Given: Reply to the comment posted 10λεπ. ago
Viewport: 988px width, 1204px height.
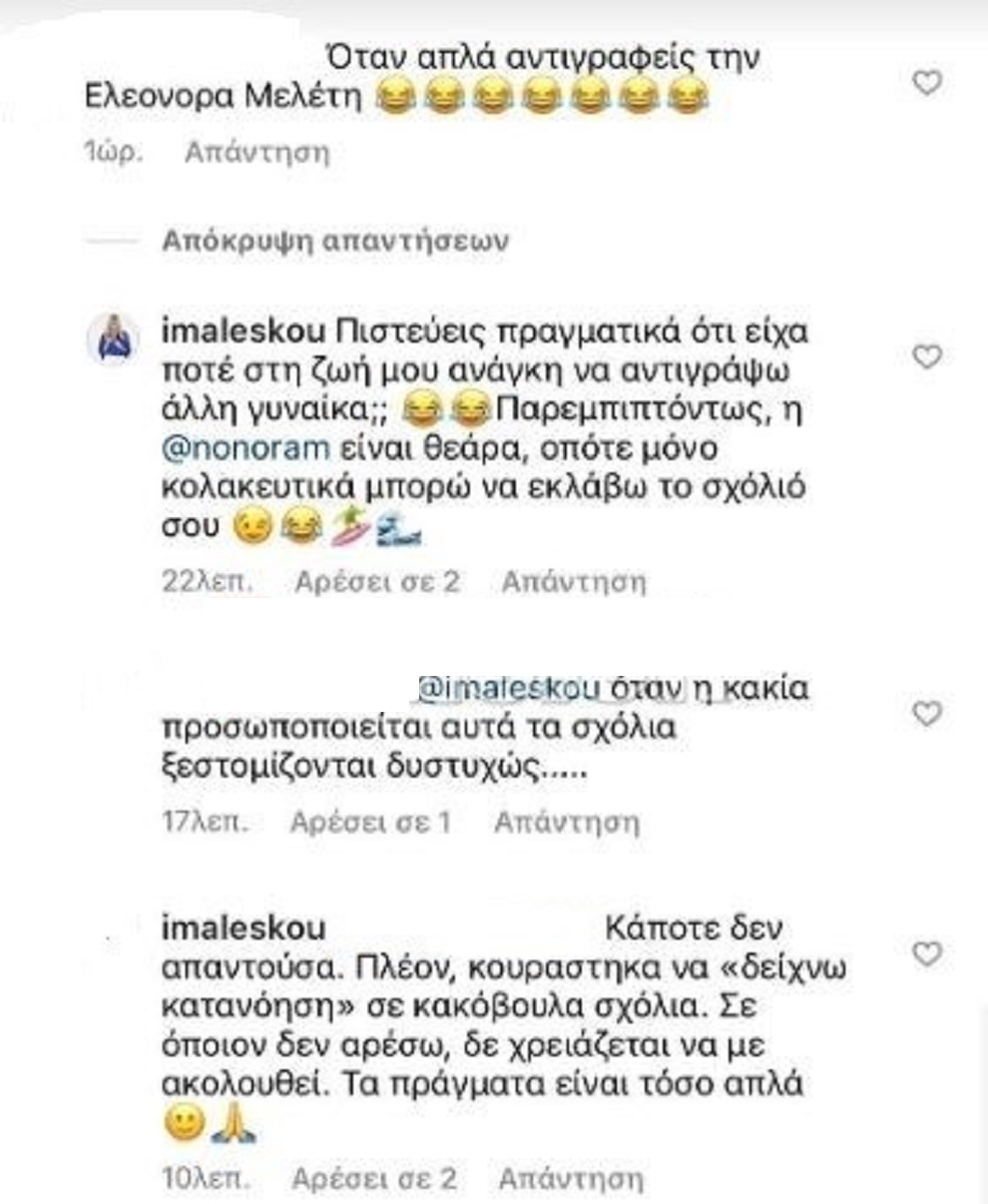Looking at the screenshot, I should (571, 1179).
